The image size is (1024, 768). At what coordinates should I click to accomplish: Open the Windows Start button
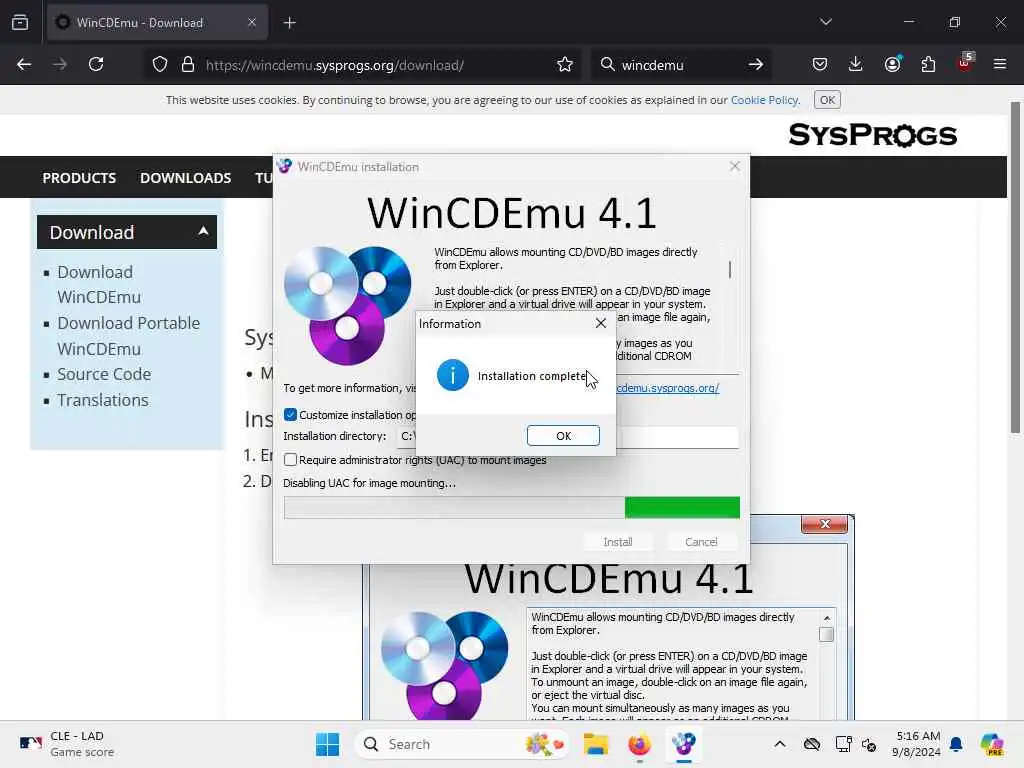[x=327, y=744]
